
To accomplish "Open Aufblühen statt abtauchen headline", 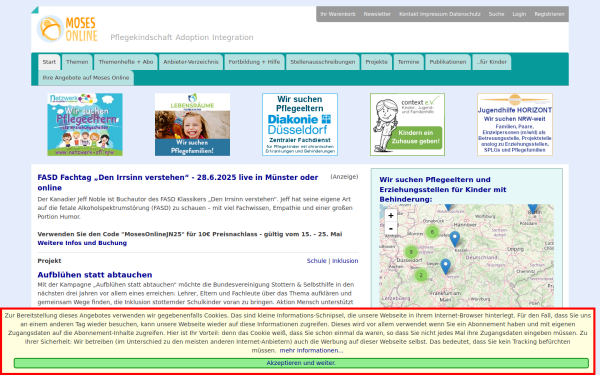I will pos(95,275).
